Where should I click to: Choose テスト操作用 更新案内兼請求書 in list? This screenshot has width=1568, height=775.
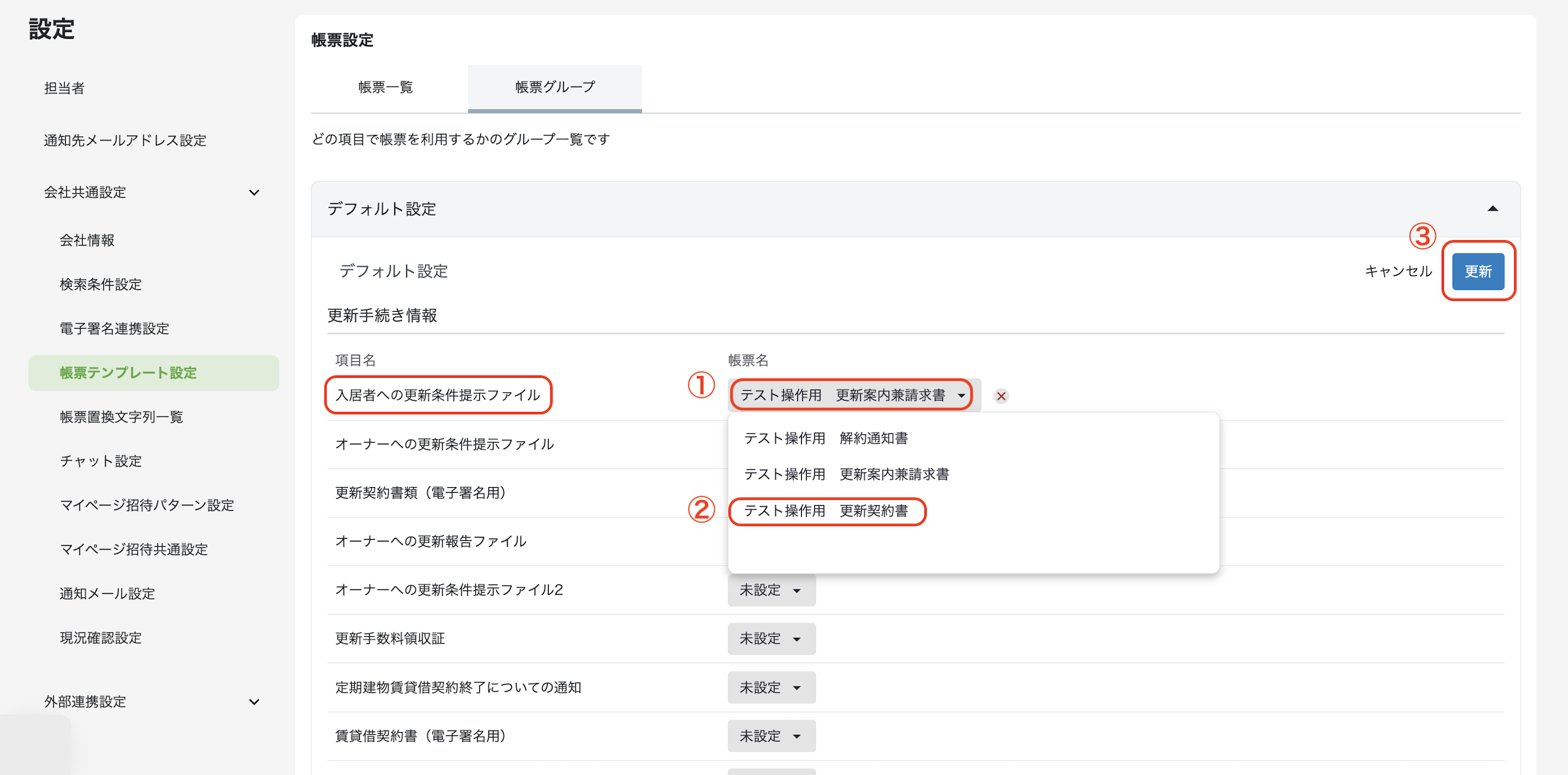point(846,474)
